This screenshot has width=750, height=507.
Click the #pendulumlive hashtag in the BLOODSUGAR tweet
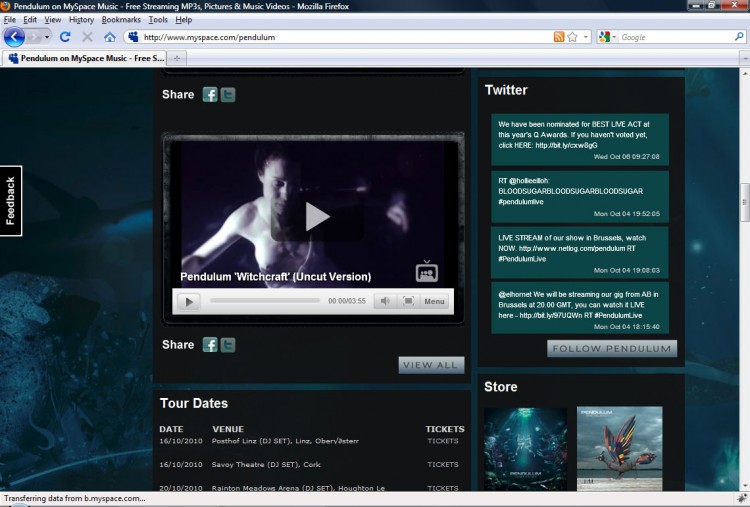521,202
